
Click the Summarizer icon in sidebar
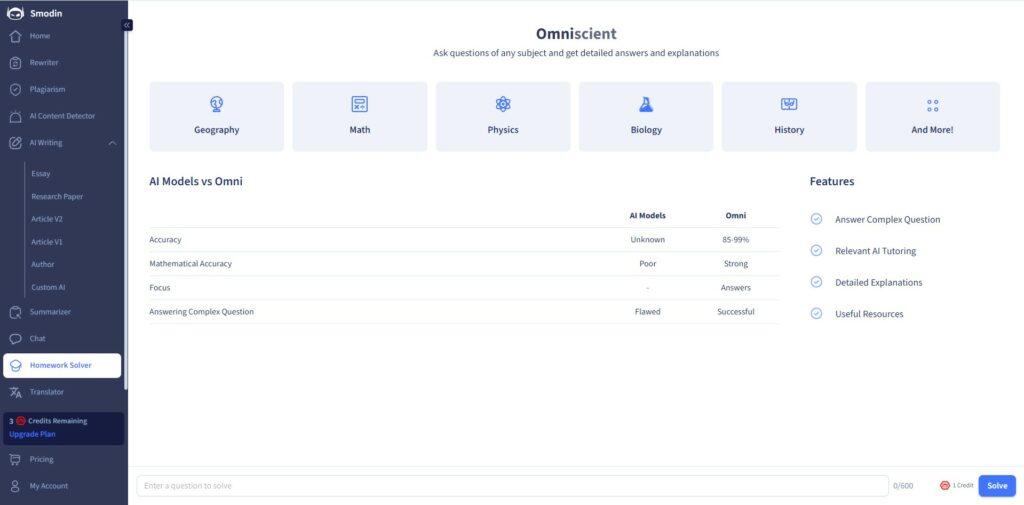click(x=16, y=312)
